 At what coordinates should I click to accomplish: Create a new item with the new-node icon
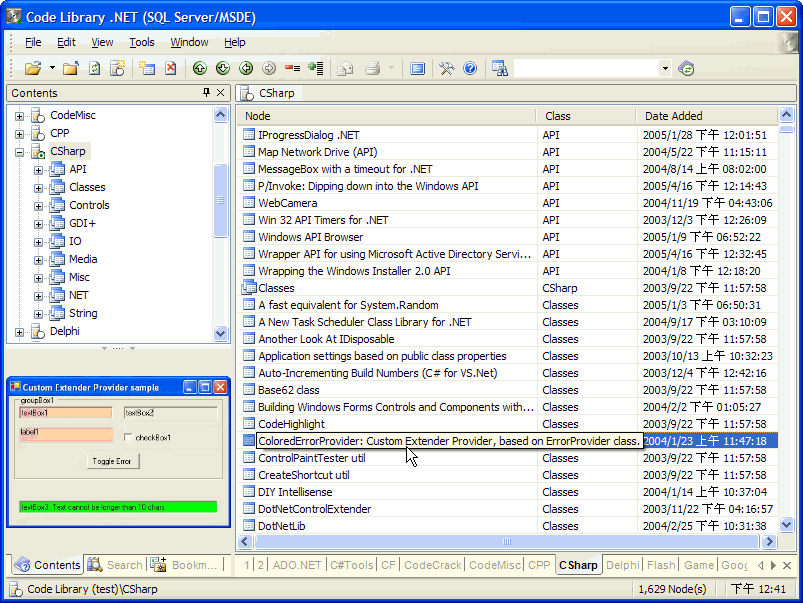click(146, 68)
